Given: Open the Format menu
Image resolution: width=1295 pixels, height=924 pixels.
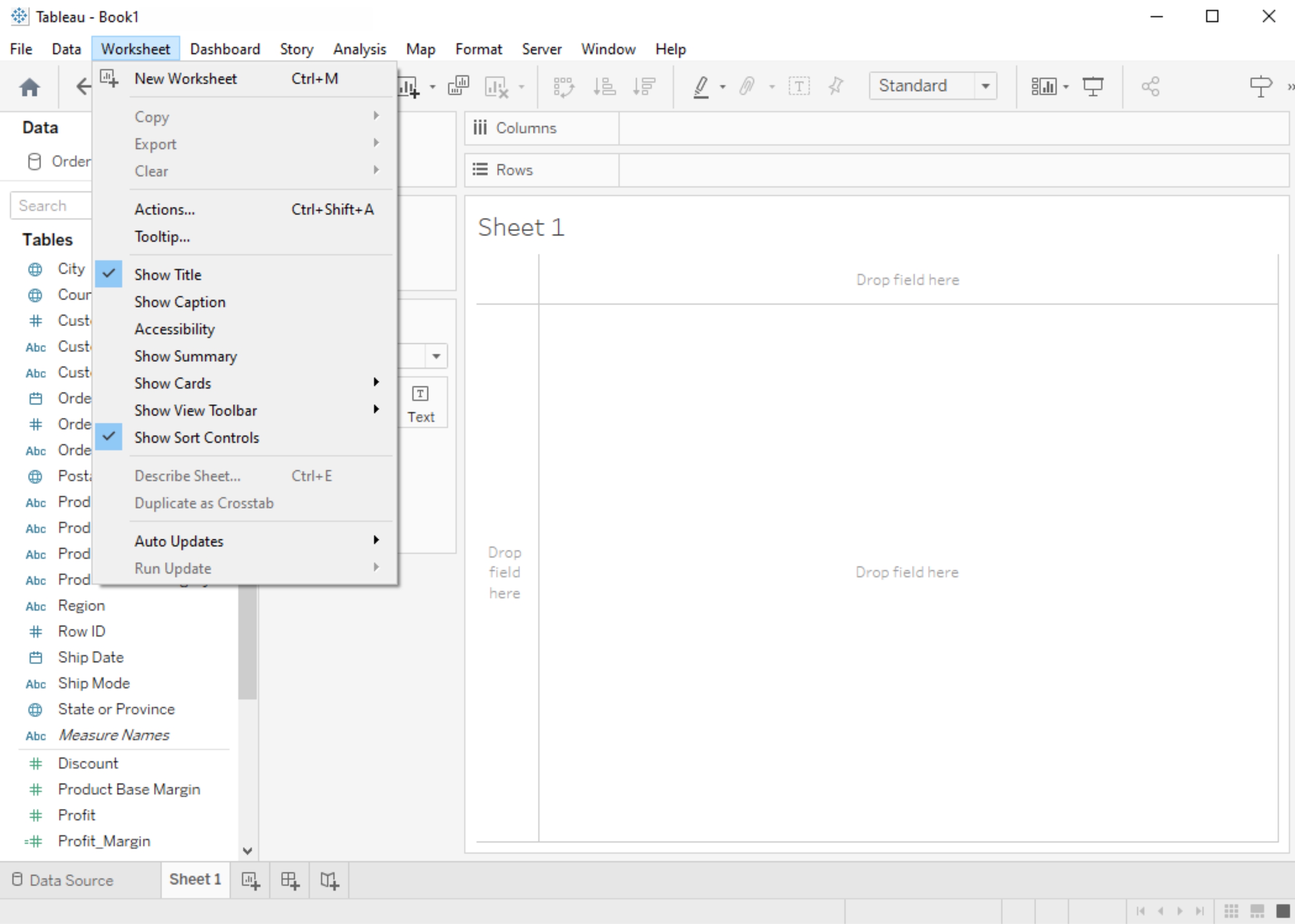Looking at the screenshot, I should (478, 49).
